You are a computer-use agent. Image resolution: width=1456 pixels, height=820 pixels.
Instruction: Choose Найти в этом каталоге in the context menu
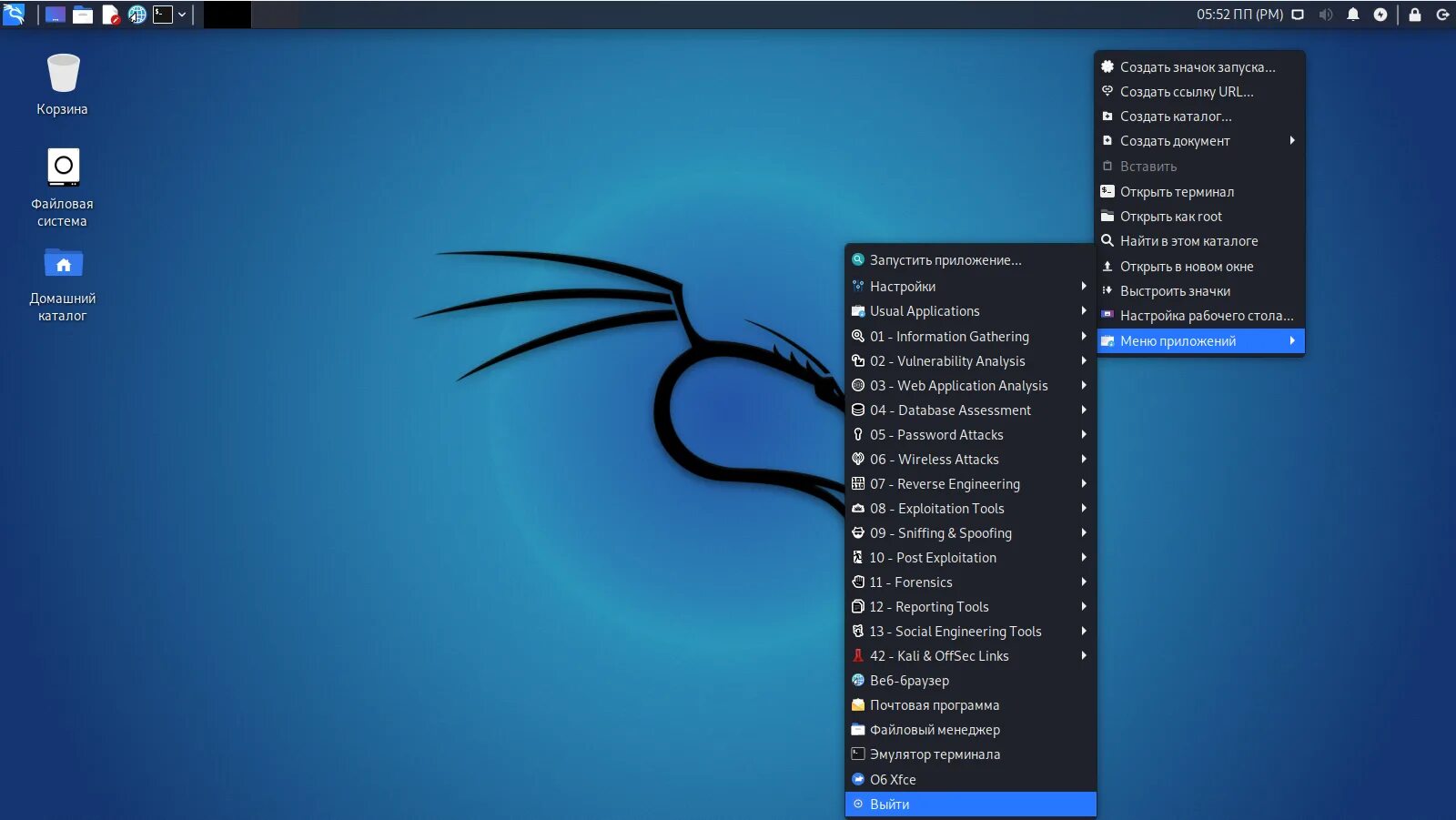(1200, 241)
